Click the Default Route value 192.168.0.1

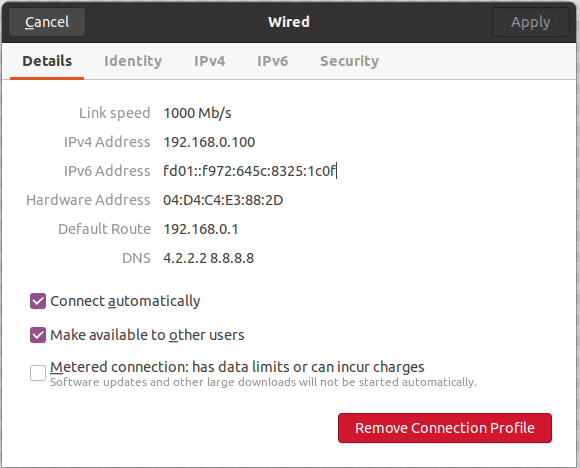pos(201,229)
